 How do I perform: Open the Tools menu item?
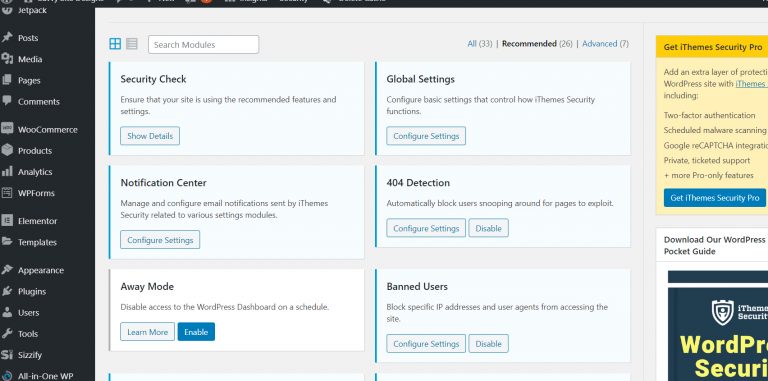(28, 334)
